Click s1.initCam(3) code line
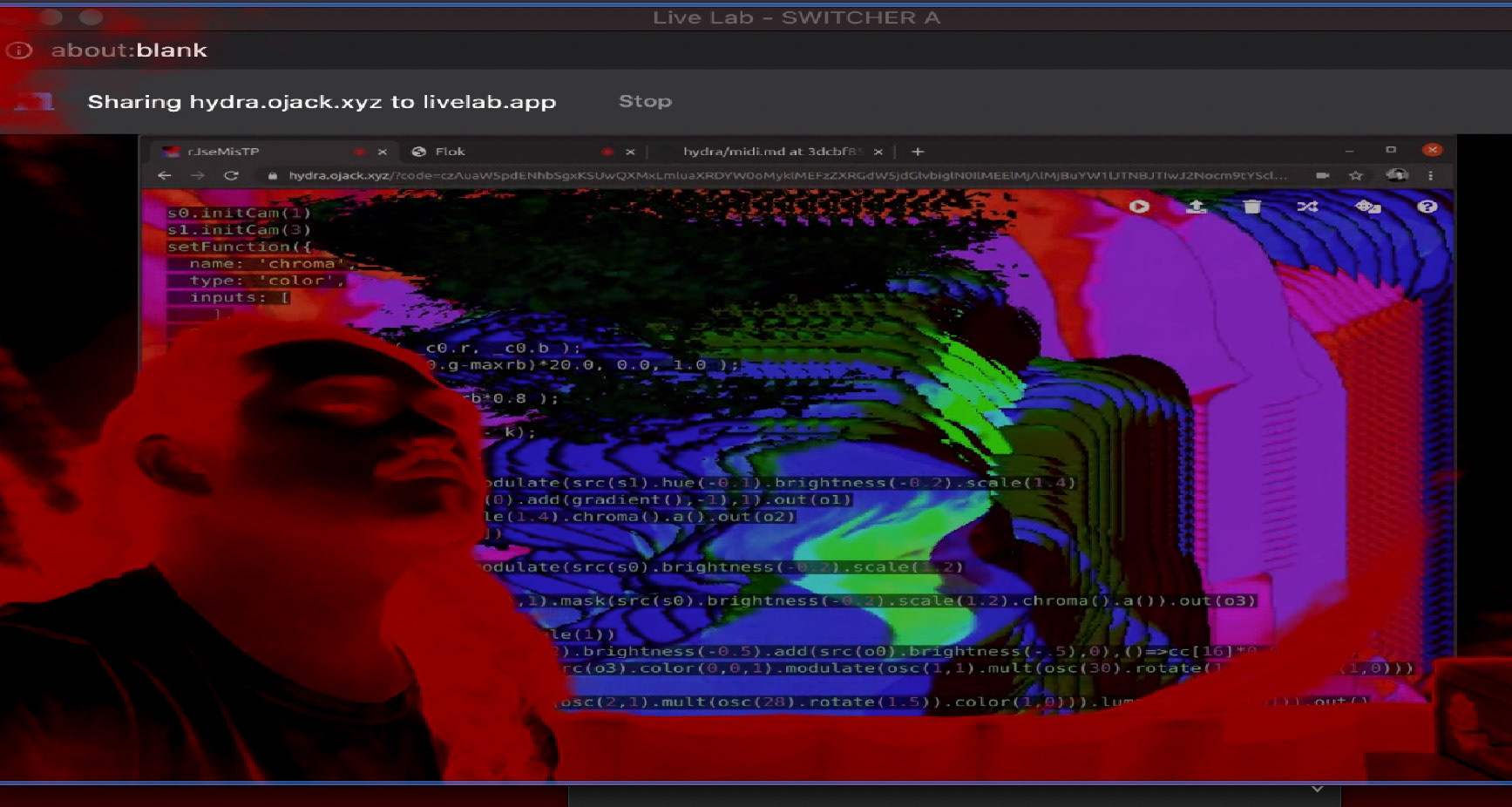This screenshot has width=1512, height=807. [239, 230]
